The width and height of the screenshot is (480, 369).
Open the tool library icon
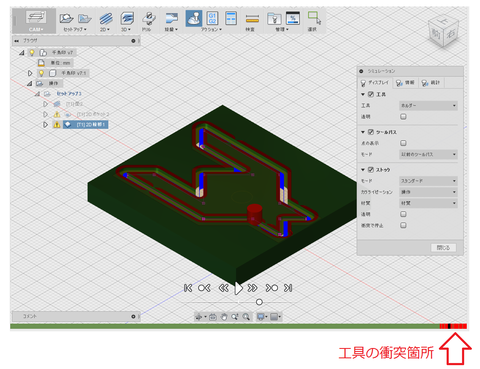click(x=274, y=19)
